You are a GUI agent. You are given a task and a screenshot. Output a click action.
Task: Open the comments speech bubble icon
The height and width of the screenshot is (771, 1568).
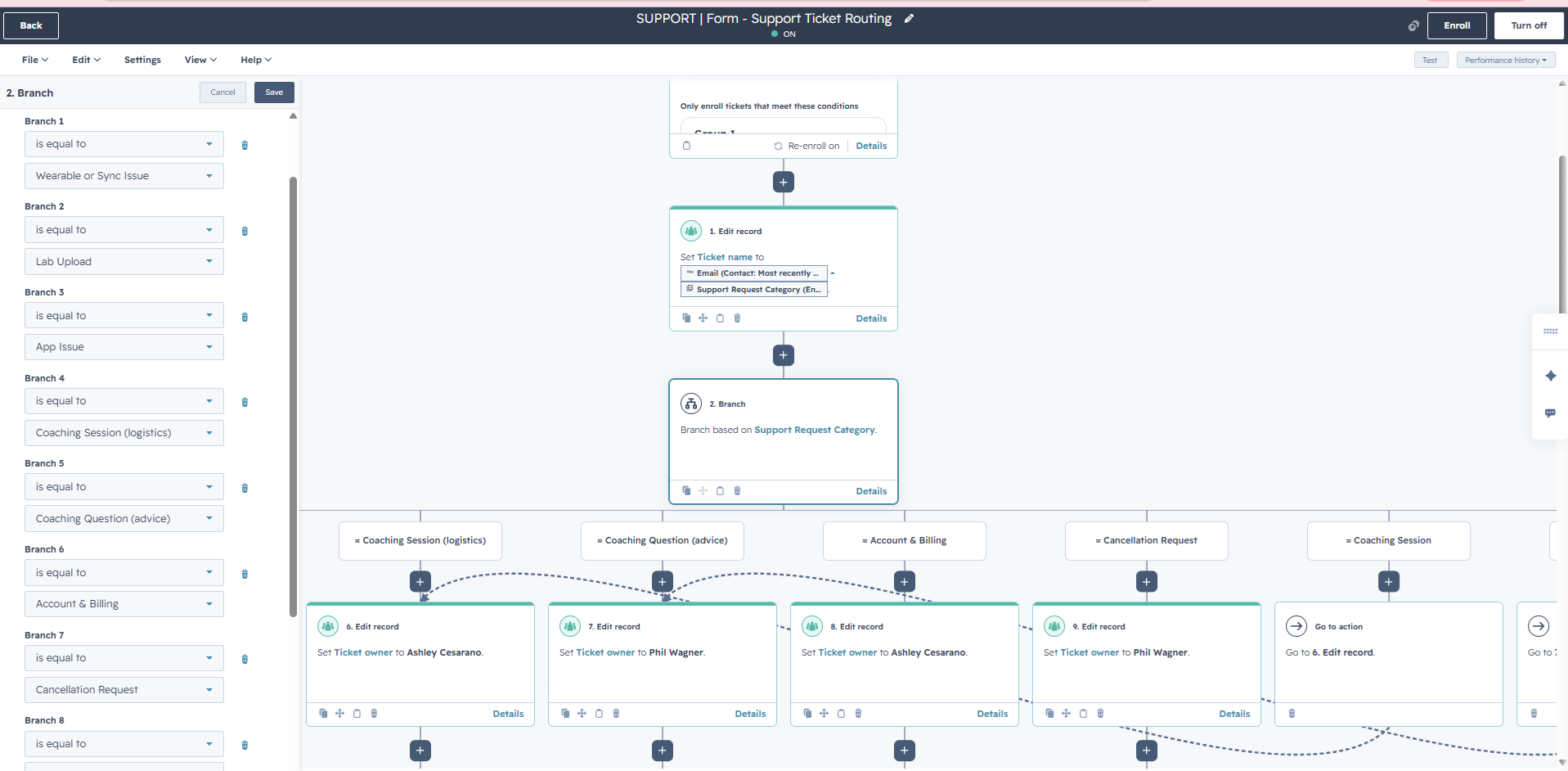pyautogui.click(x=1550, y=413)
